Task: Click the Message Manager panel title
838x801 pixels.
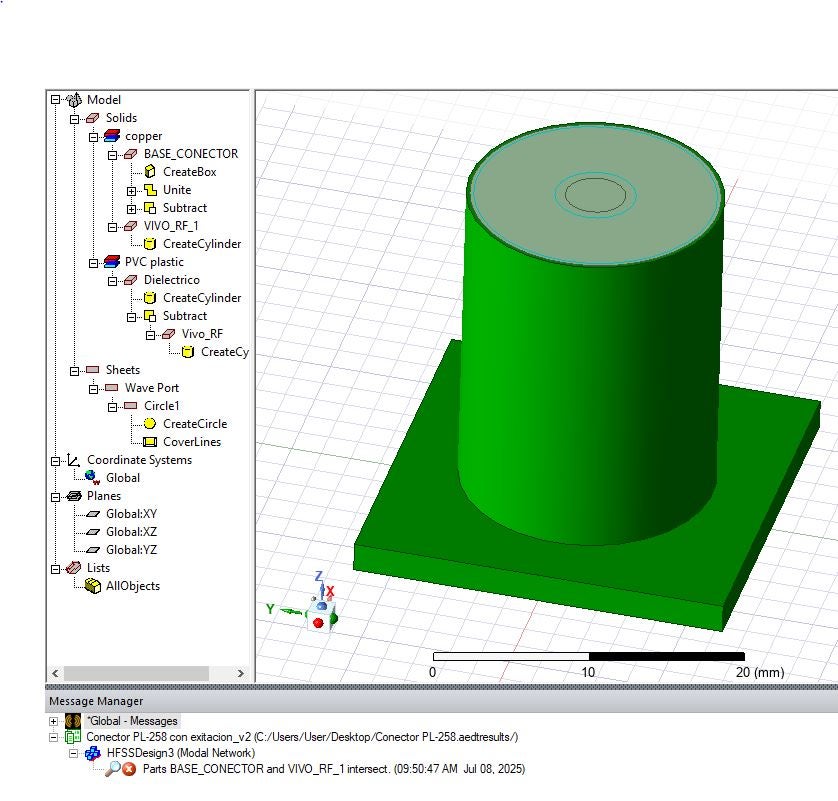Action: coord(96,701)
